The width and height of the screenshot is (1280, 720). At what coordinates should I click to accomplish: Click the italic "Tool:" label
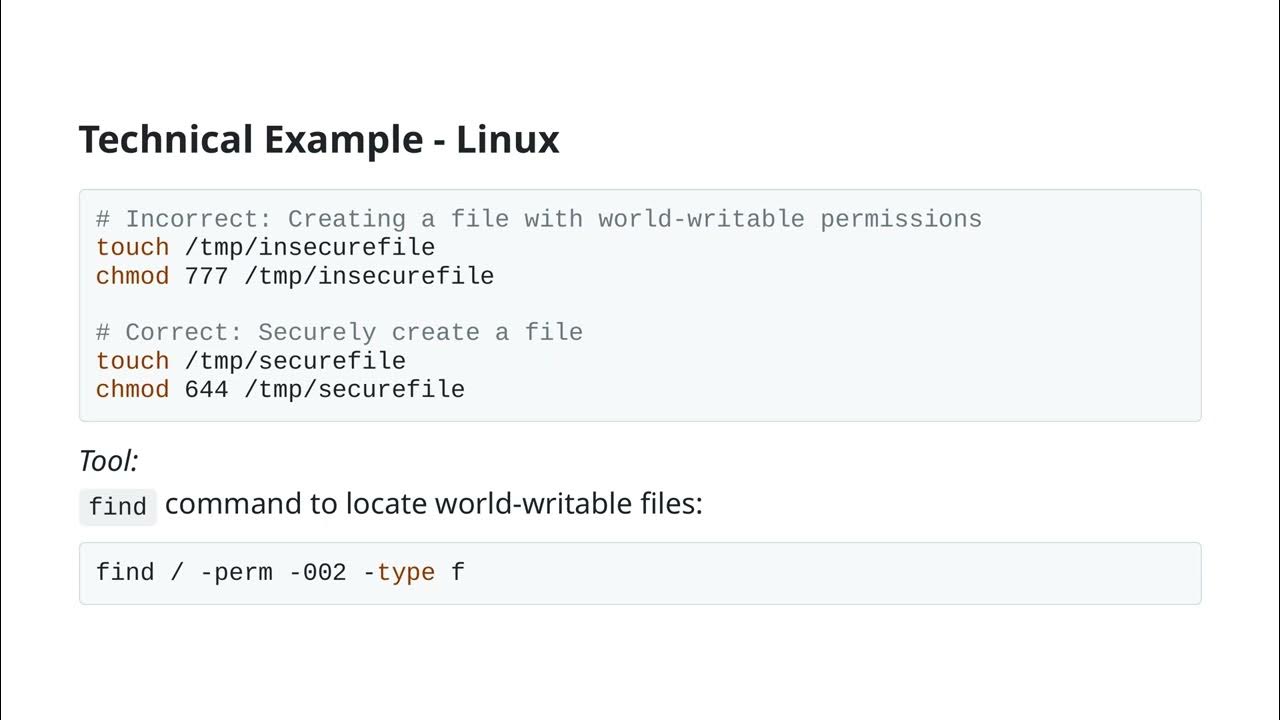point(108,461)
